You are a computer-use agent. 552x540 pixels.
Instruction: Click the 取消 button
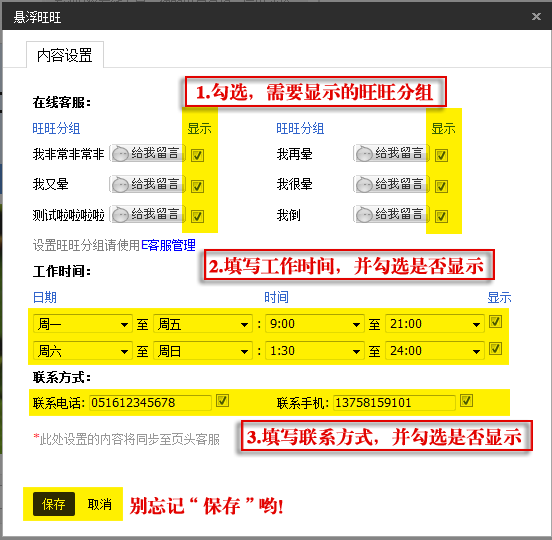click(x=100, y=504)
